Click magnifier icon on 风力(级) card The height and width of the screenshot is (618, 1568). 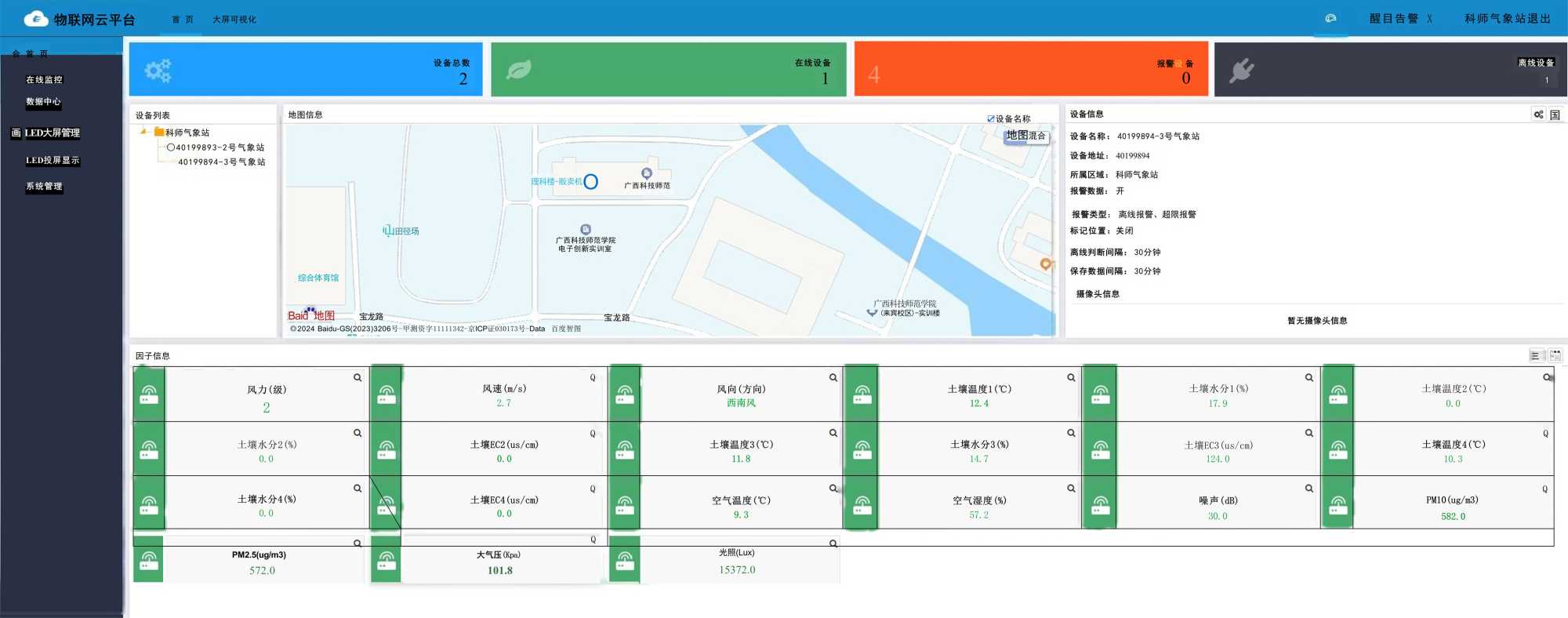click(x=358, y=377)
